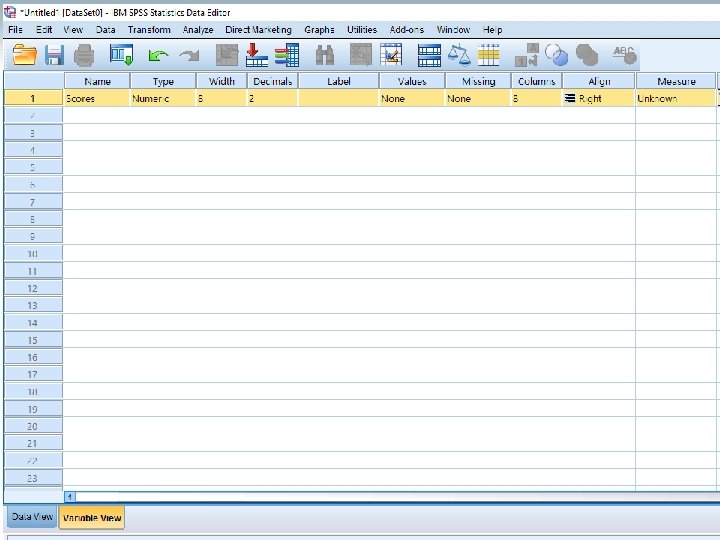720x540 pixels.
Task: Click the Label column header
Action: click(339, 81)
